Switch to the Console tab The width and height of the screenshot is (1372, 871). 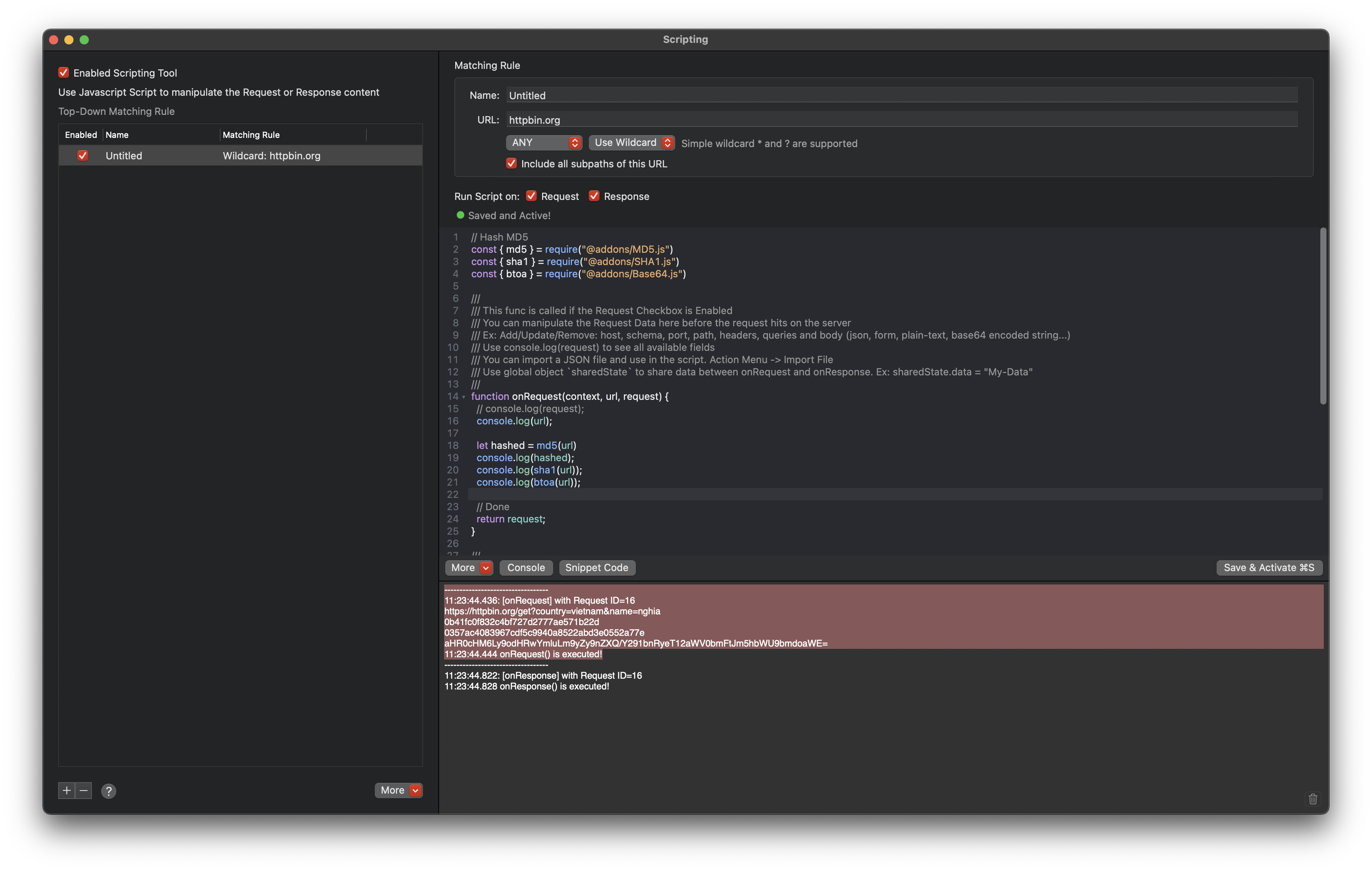click(525, 567)
